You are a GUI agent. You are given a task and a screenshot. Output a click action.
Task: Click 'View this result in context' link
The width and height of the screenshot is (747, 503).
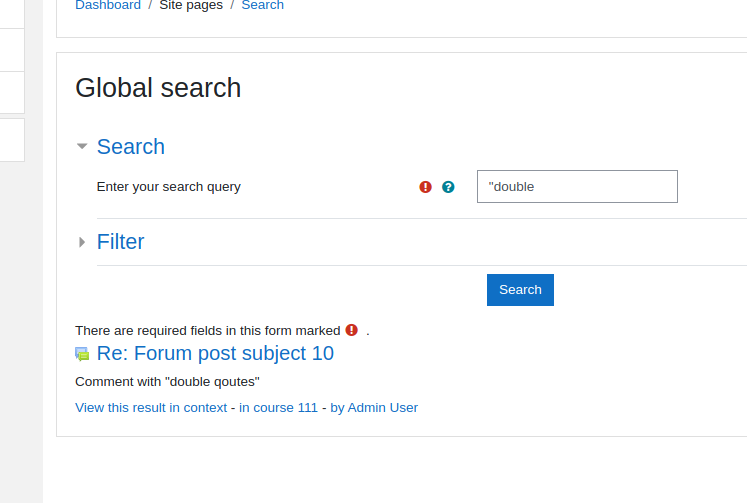pyautogui.click(x=151, y=408)
